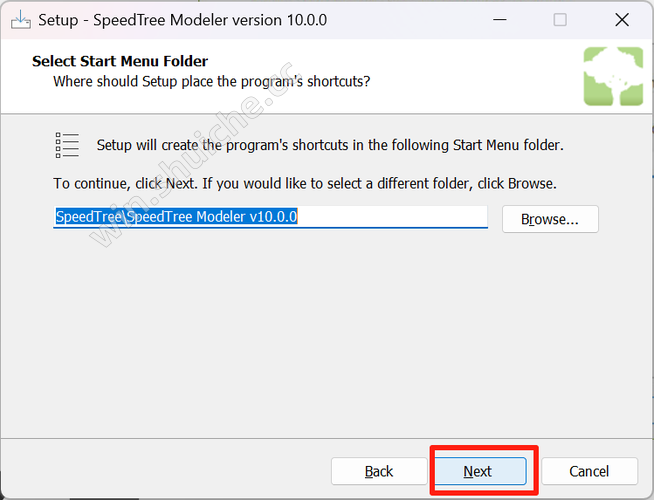Click the Setup - SpeedTree Modeler title text
This screenshot has width=654, height=500.
coord(183,20)
